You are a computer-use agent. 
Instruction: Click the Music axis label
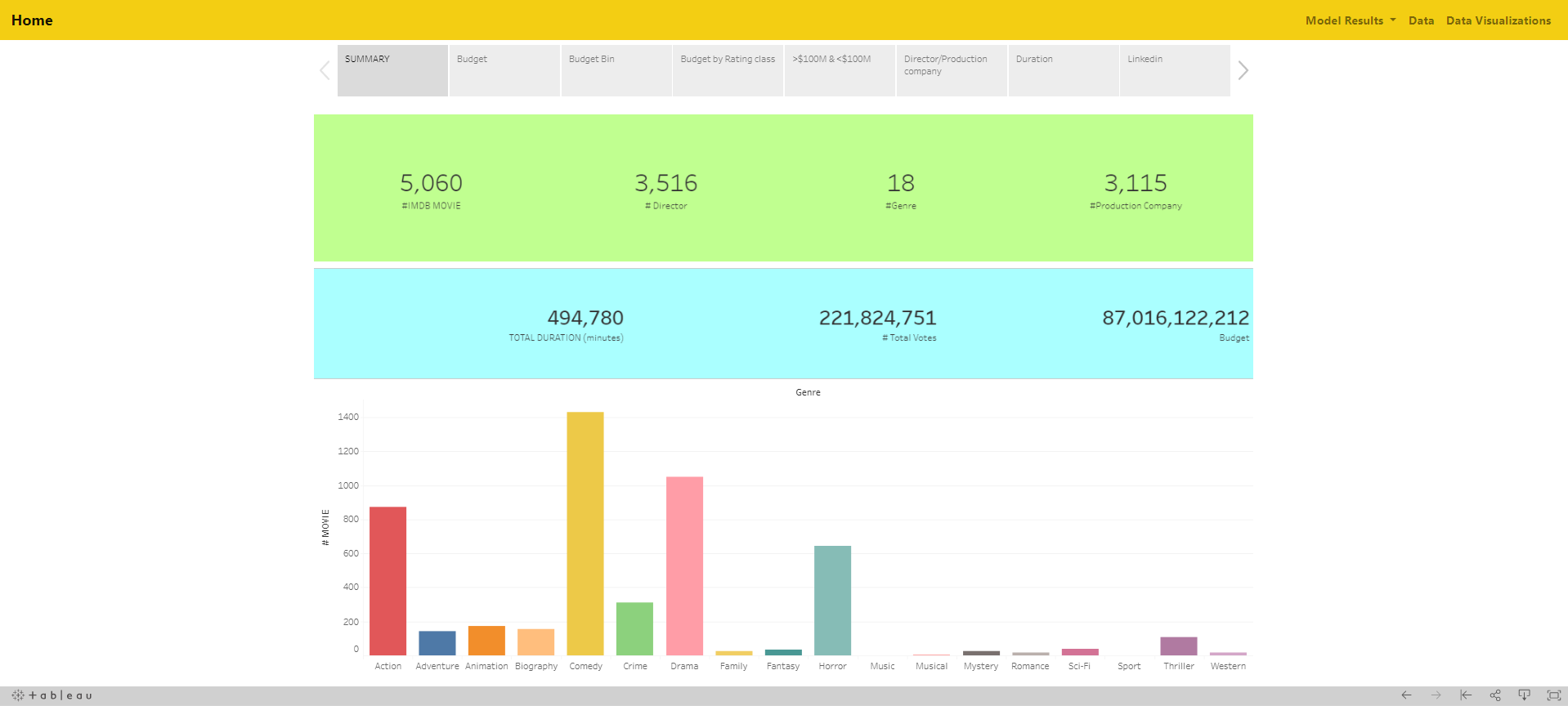coord(882,666)
